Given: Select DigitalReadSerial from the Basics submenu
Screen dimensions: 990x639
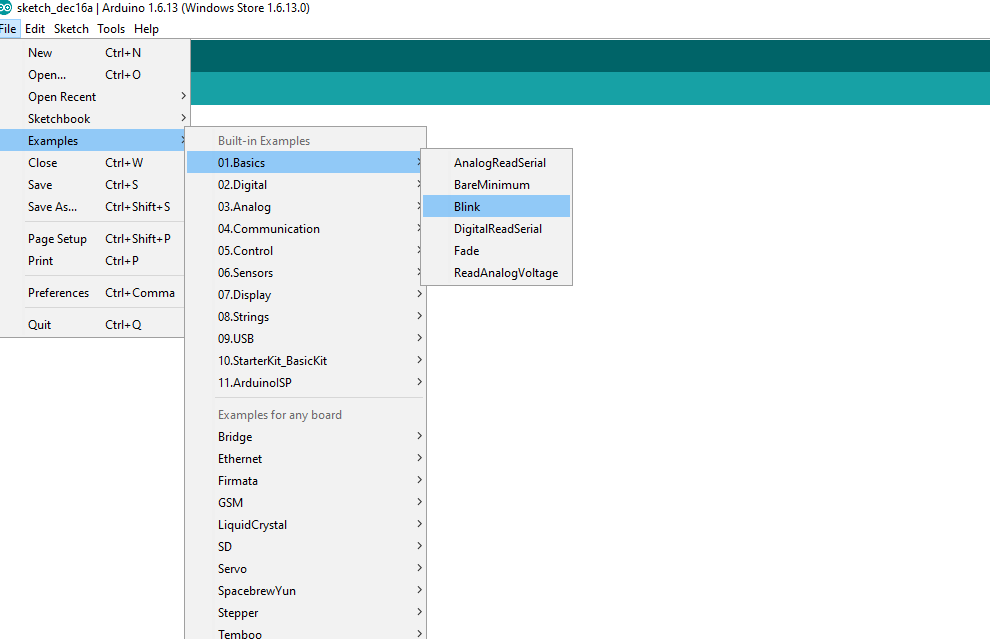Looking at the screenshot, I should click(x=497, y=229).
